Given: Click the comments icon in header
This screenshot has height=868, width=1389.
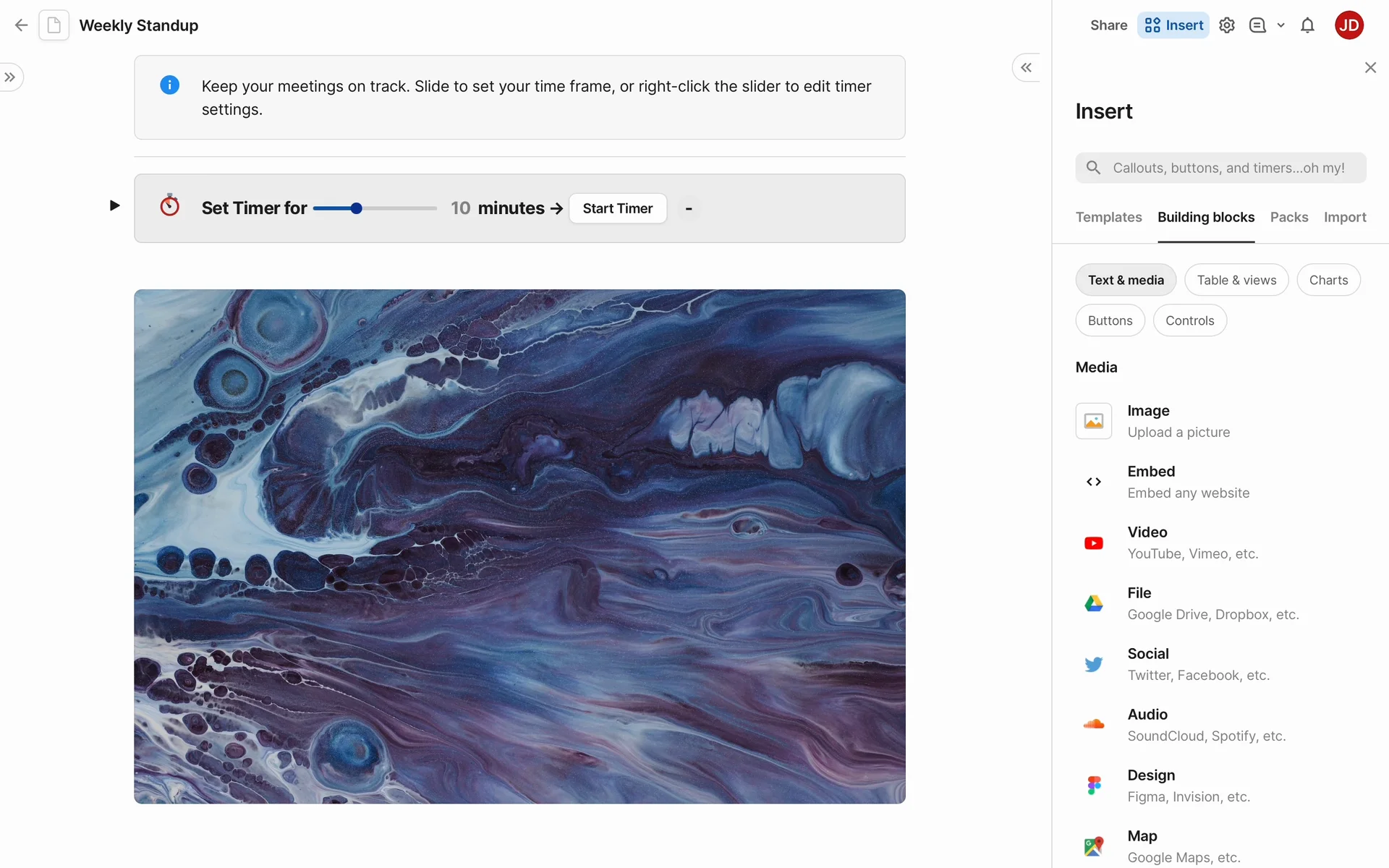Looking at the screenshot, I should 1257,25.
